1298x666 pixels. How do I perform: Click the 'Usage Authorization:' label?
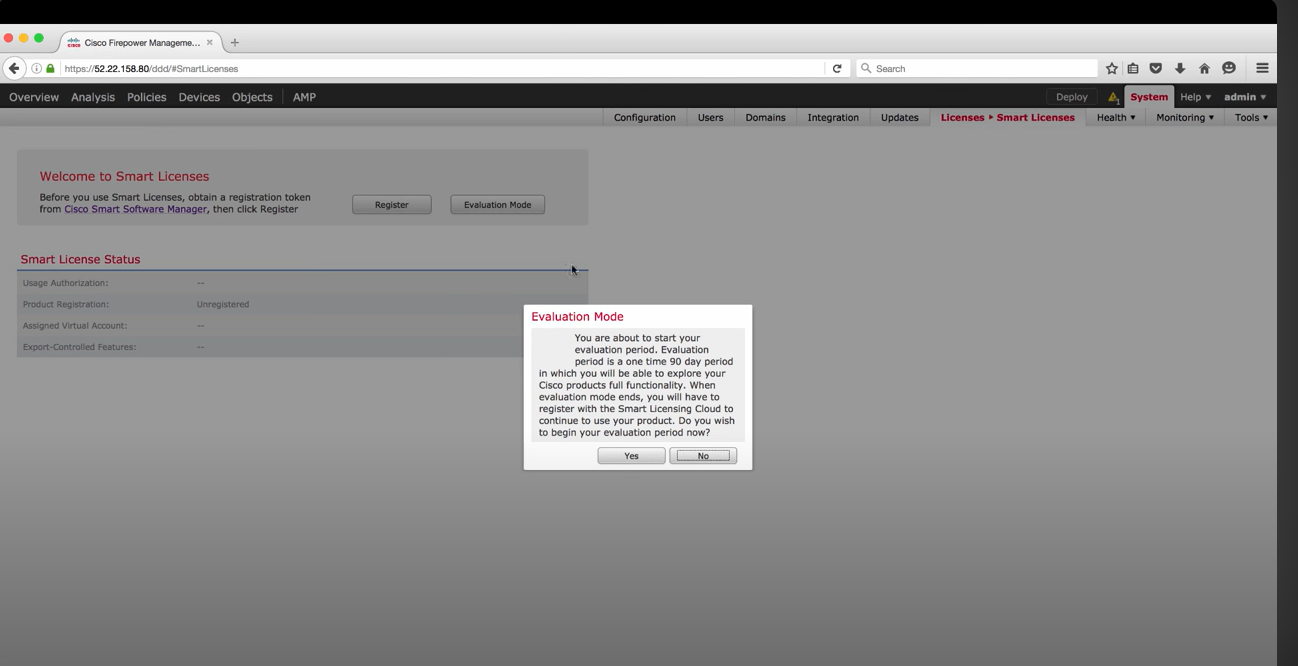[x=65, y=283]
